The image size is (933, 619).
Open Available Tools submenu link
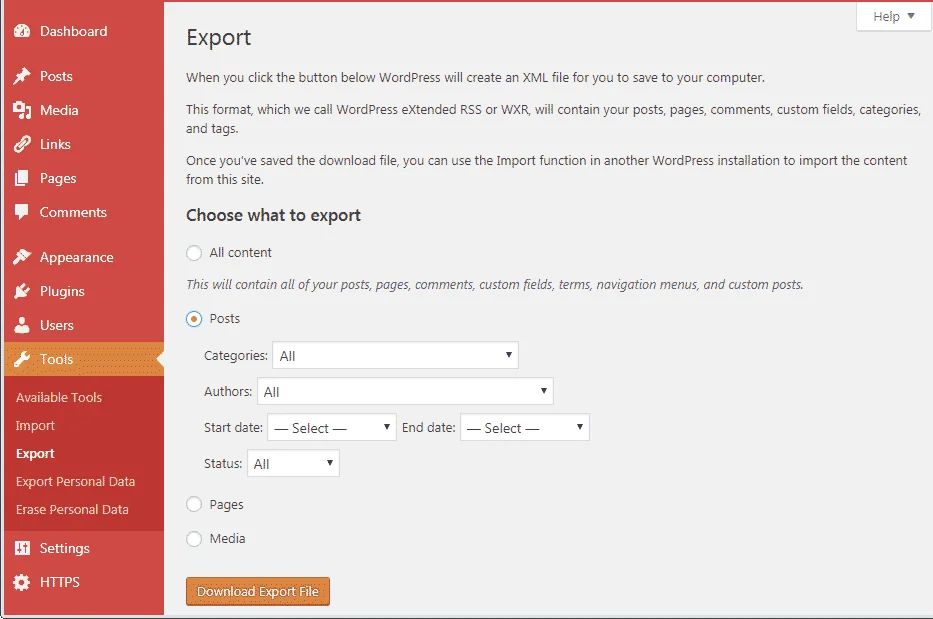[59, 397]
